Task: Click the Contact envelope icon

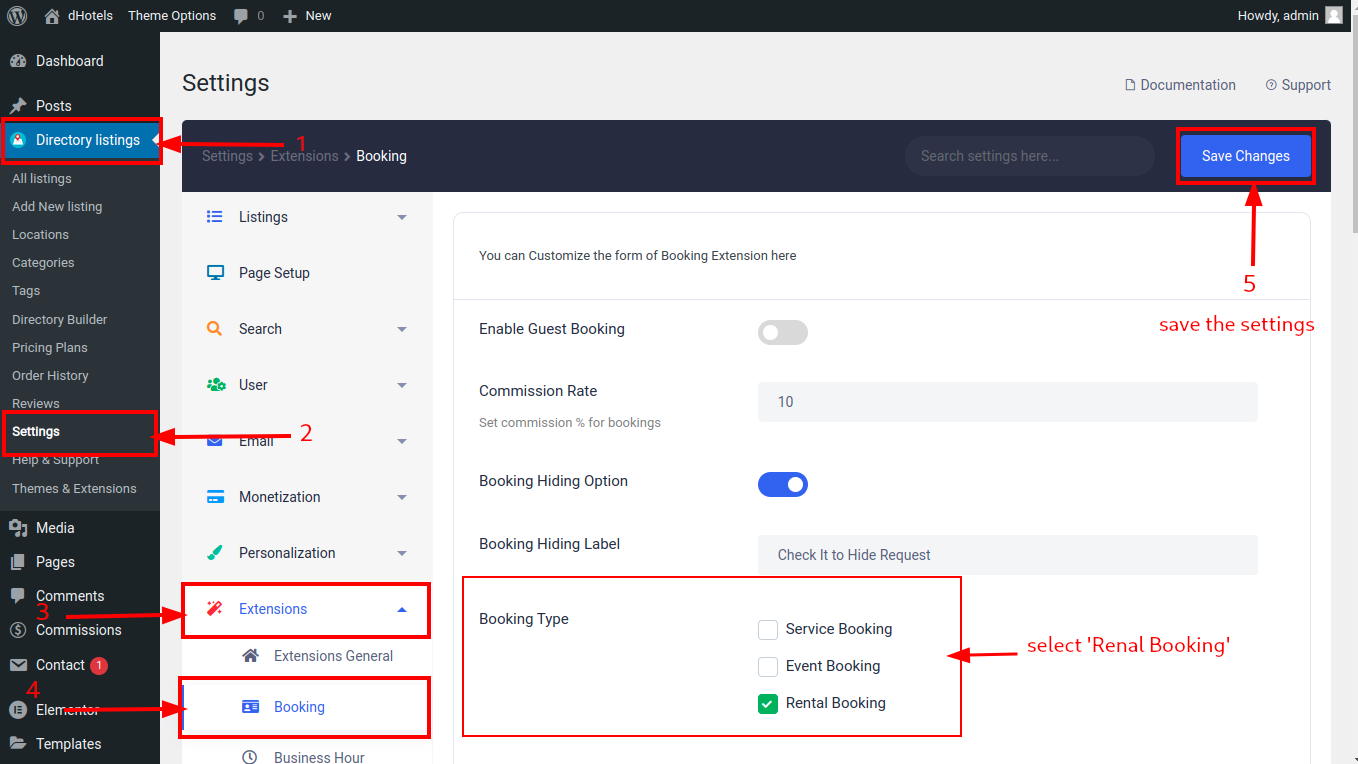Action: pos(18,665)
